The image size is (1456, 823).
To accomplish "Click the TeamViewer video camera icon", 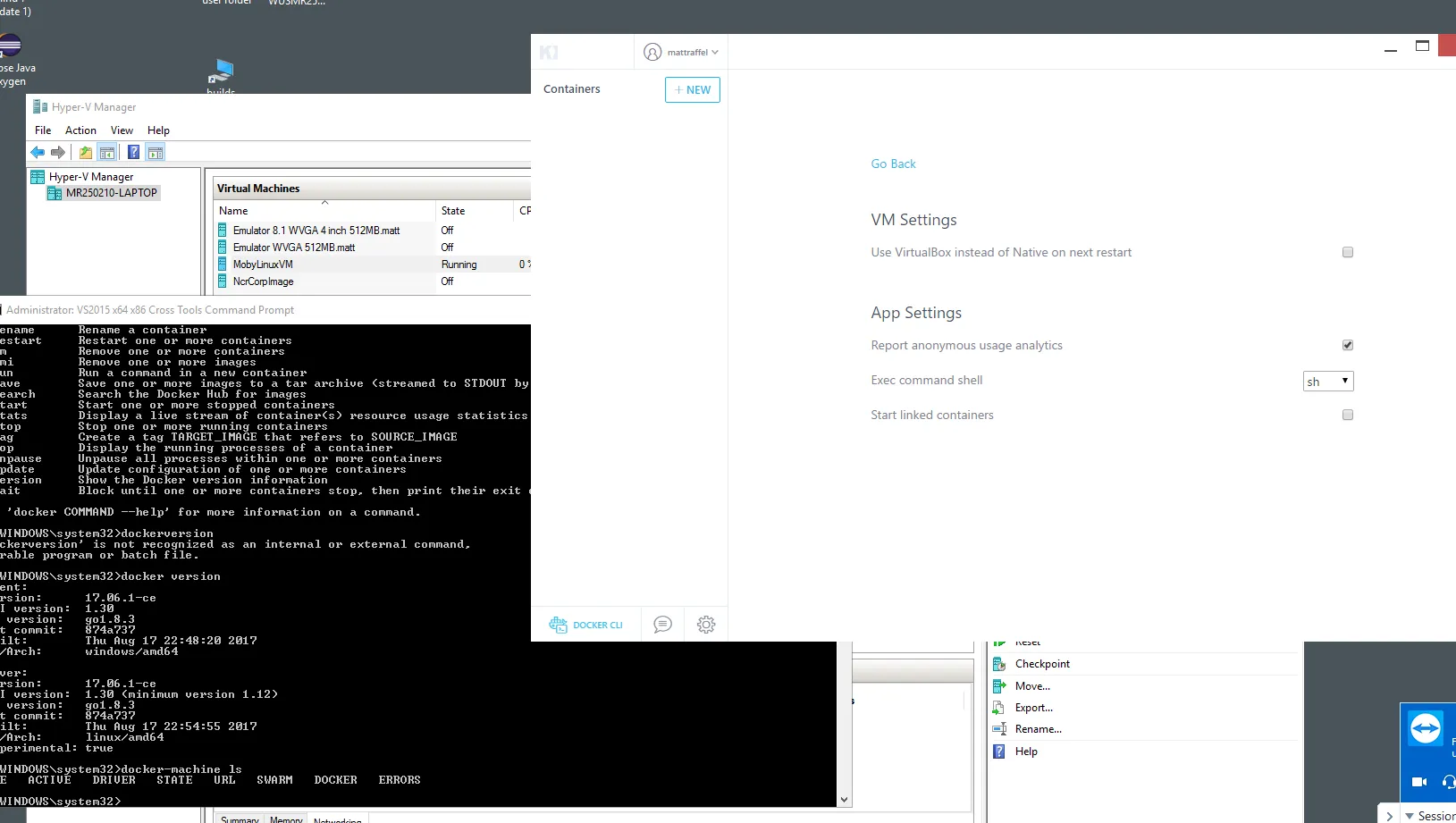I will (x=1418, y=782).
